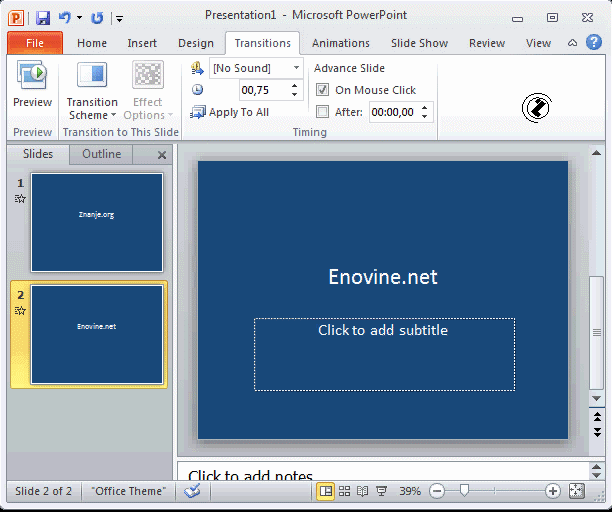Open the File backstage button
The image size is (612, 512).
[35, 43]
